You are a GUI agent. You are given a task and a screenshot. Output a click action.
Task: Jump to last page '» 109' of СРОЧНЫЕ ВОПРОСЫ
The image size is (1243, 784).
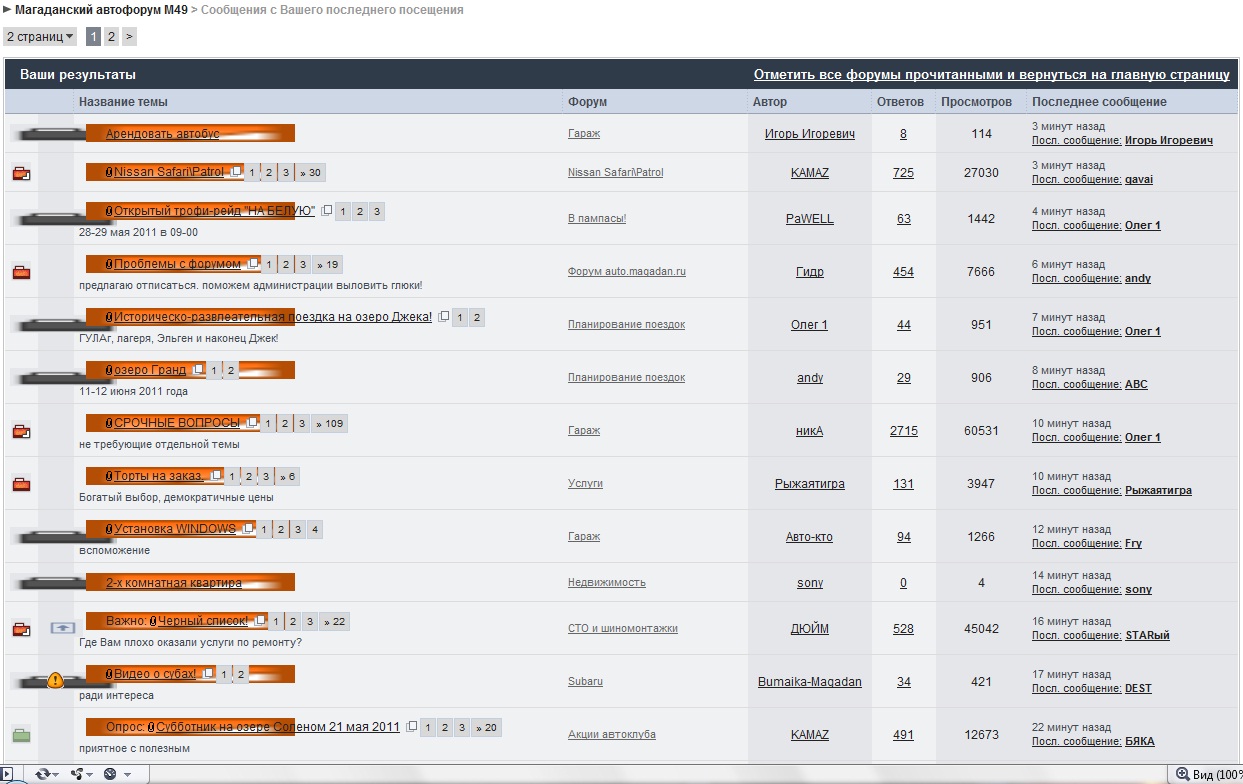[x=329, y=424]
